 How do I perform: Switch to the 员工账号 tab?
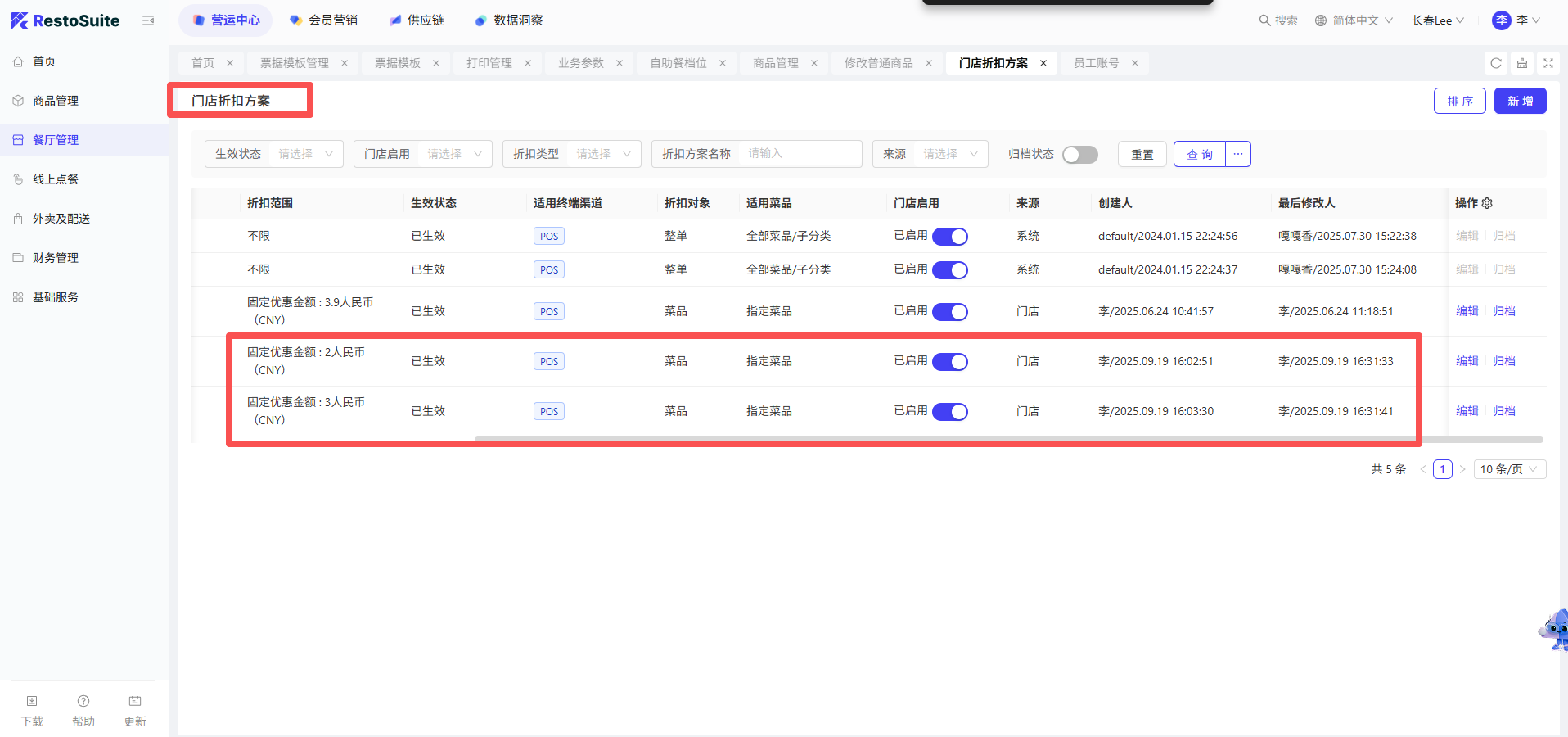pos(1096,63)
